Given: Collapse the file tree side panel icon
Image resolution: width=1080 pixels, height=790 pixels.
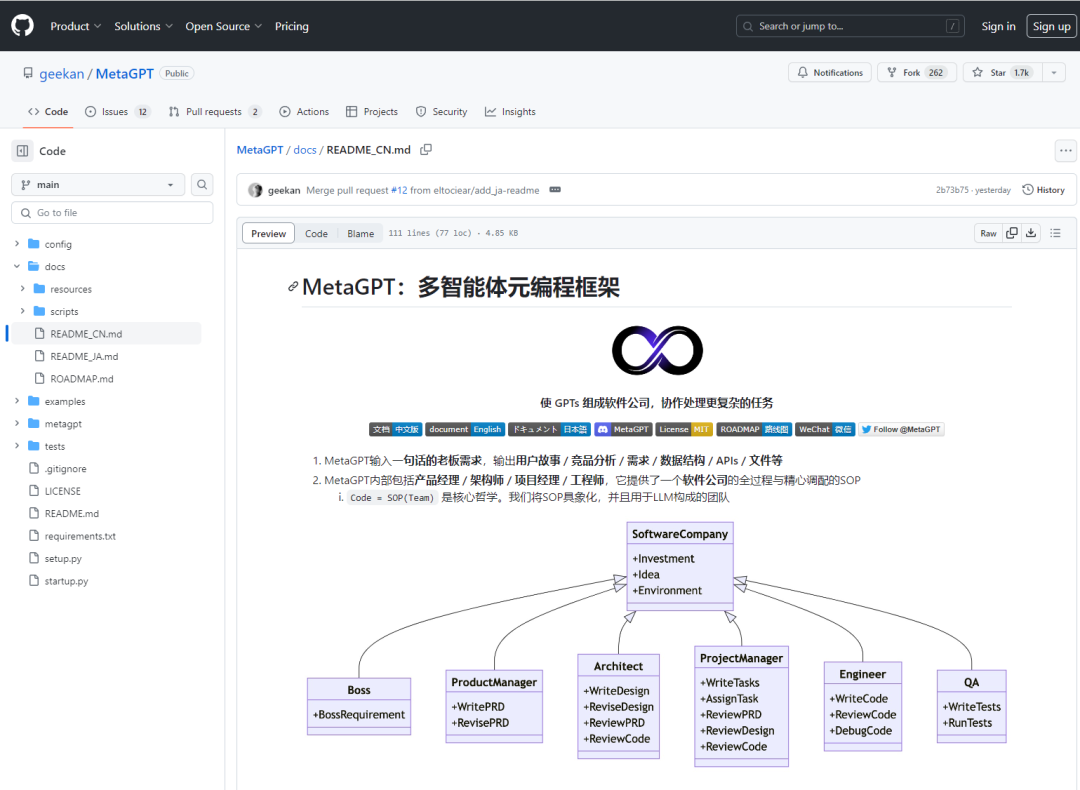Looking at the screenshot, I should click(x=23, y=151).
